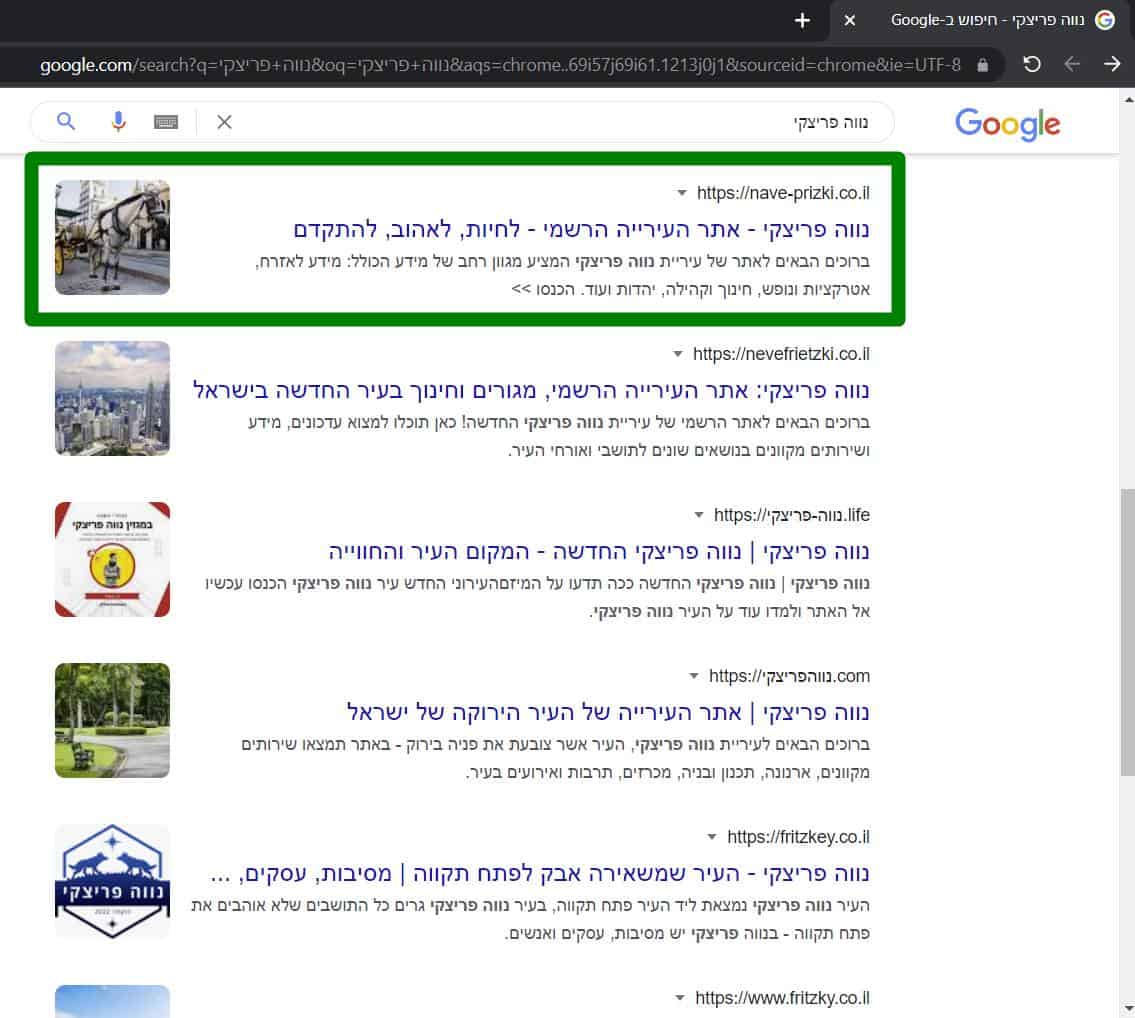Open result titled המקום העיר והחווייה
The image size is (1135, 1018).
[x=599, y=552]
